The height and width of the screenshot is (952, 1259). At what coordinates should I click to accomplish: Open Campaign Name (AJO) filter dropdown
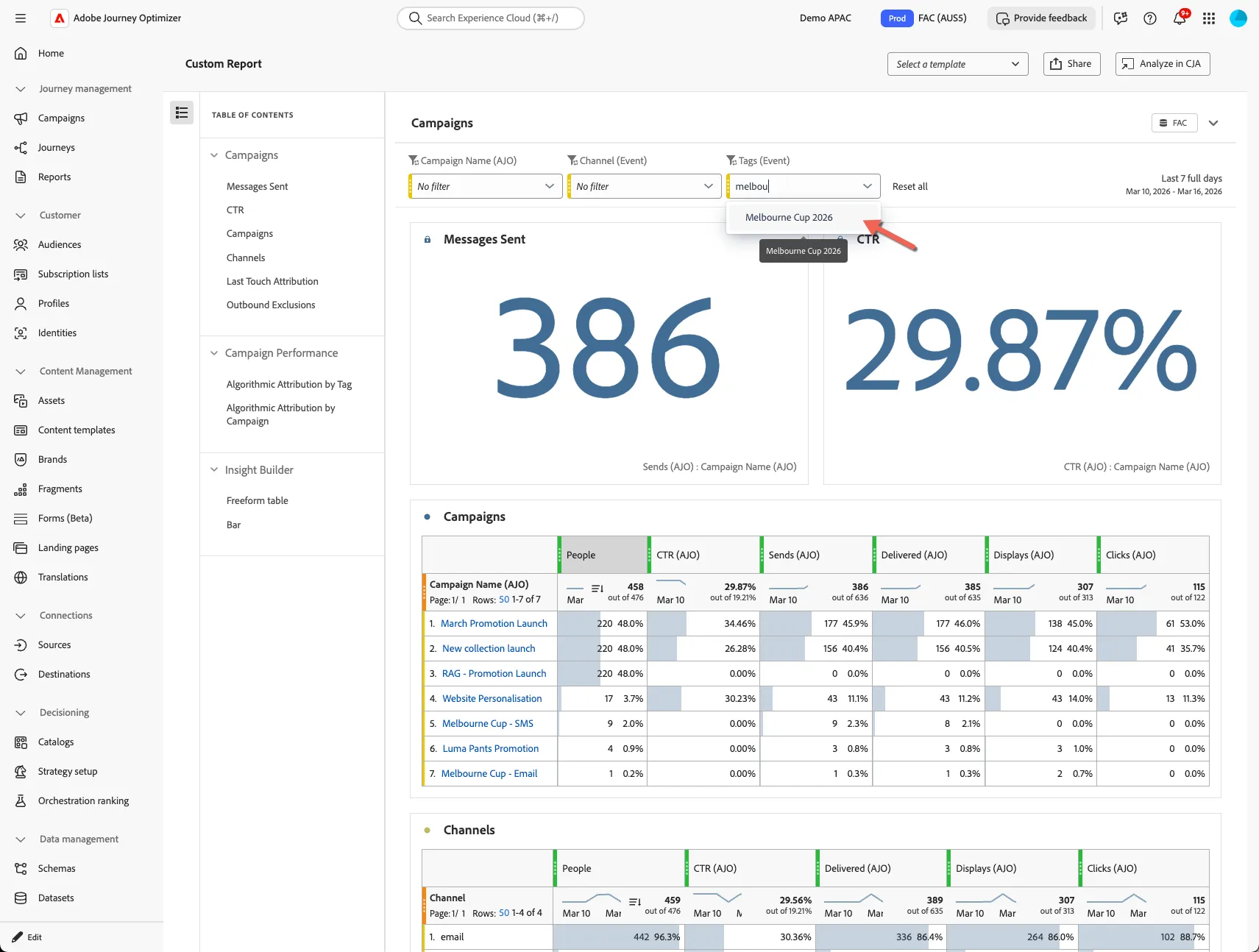click(486, 186)
